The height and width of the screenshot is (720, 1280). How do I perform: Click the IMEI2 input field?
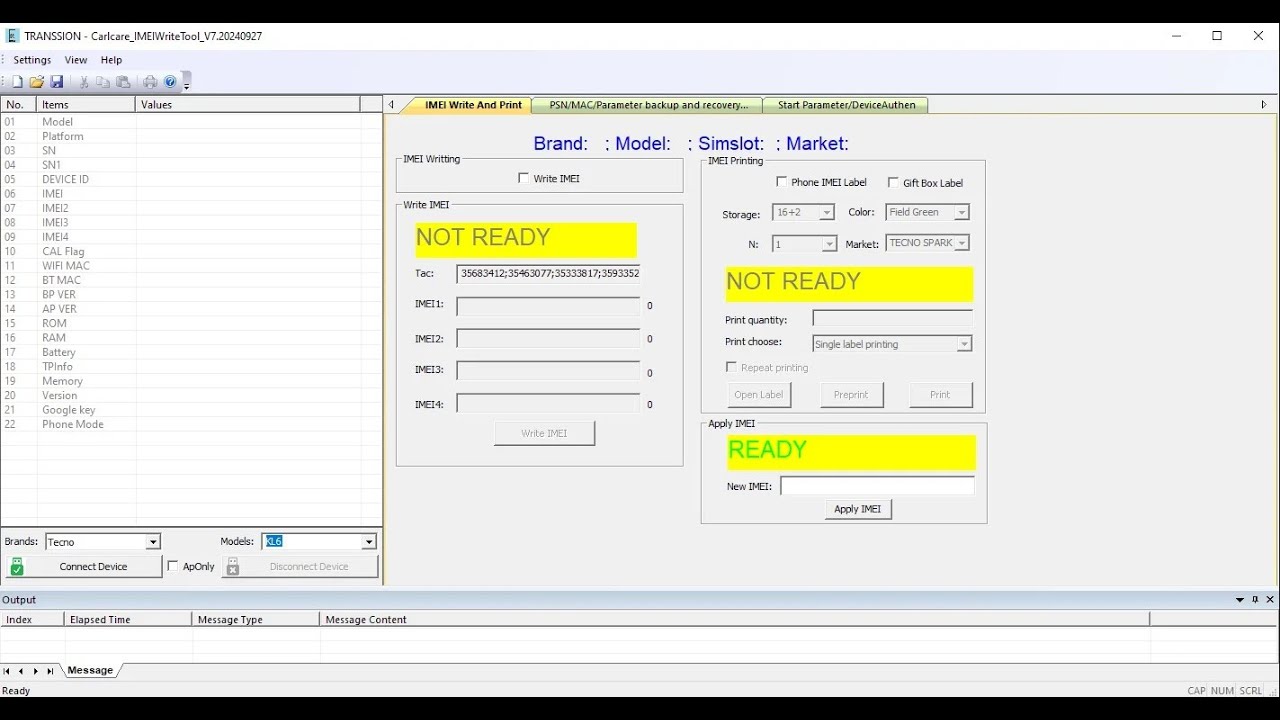(x=548, y=339)
